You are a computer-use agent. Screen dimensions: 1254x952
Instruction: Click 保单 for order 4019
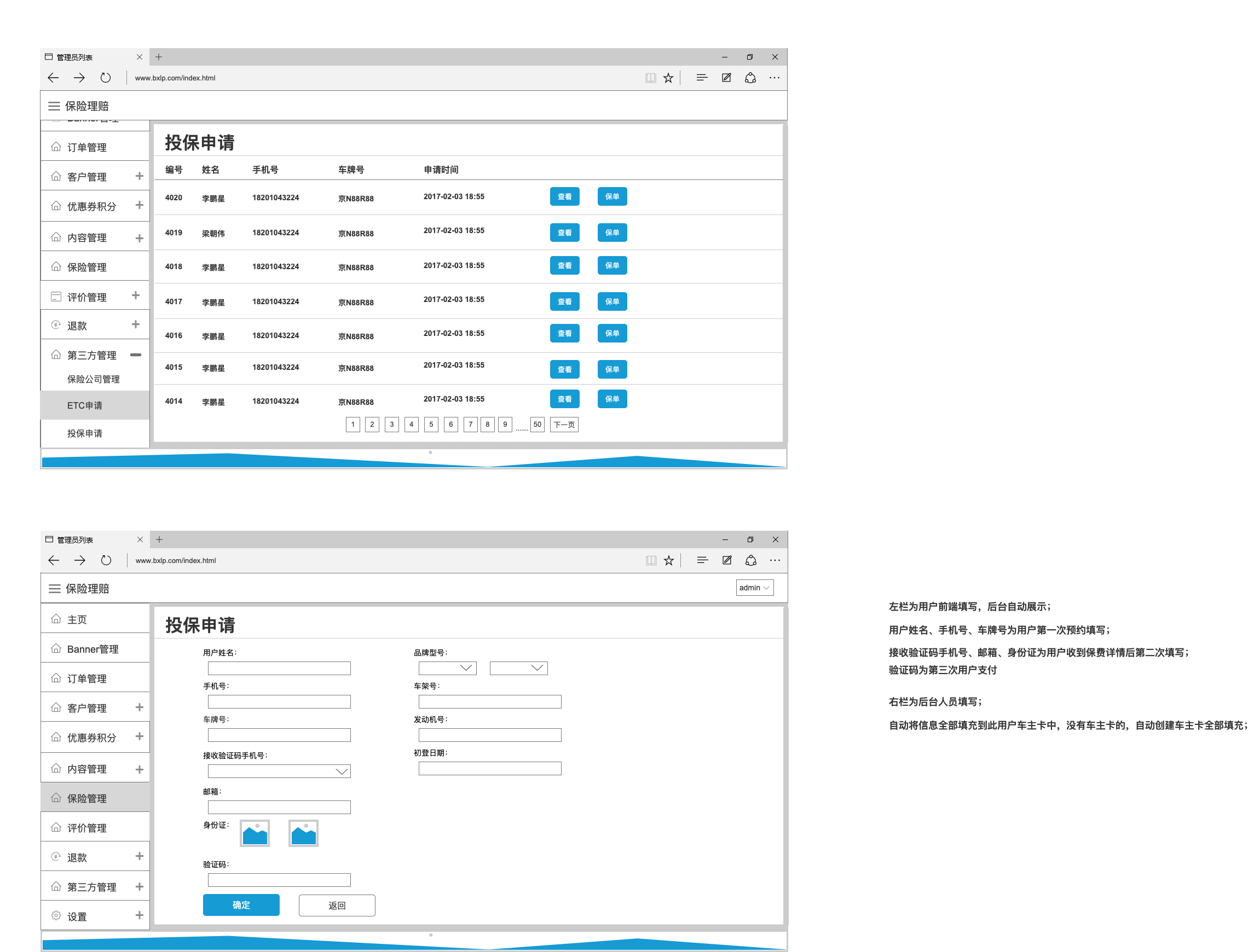pos(612,233)
